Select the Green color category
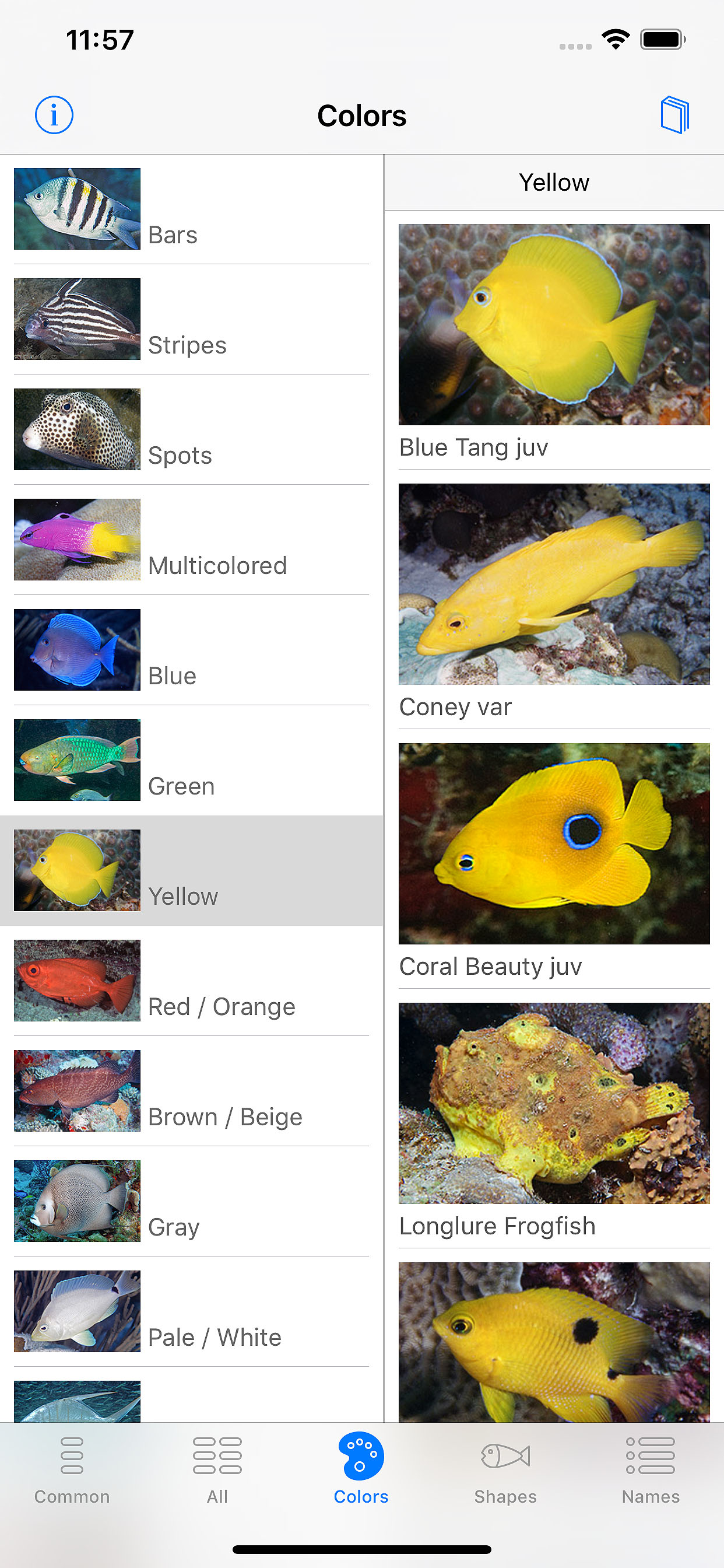Image resolution: width=724 pixels, height=1568 pixels. coord(192,760)
